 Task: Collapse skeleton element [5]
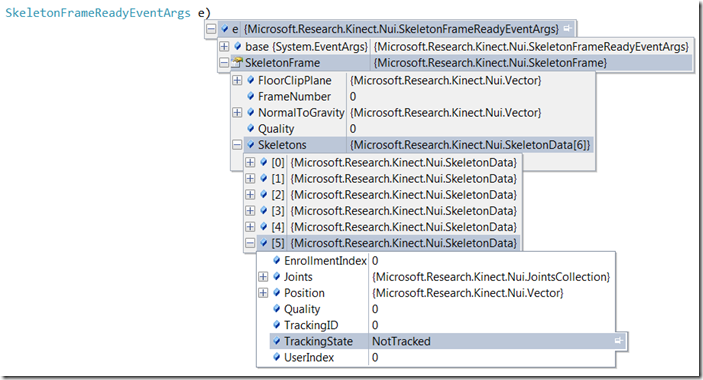click(x=250, y=243)
